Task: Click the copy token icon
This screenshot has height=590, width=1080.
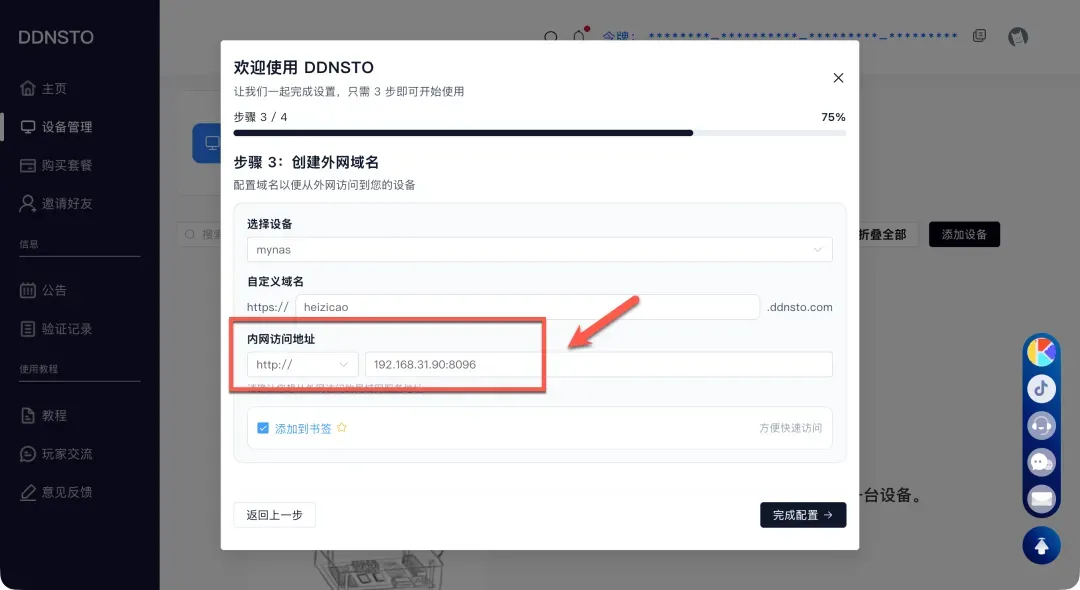Action: (979, 36)
